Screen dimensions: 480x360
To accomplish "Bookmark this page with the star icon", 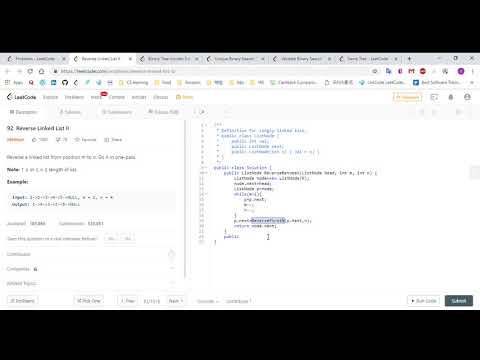I will click(375, 71).
